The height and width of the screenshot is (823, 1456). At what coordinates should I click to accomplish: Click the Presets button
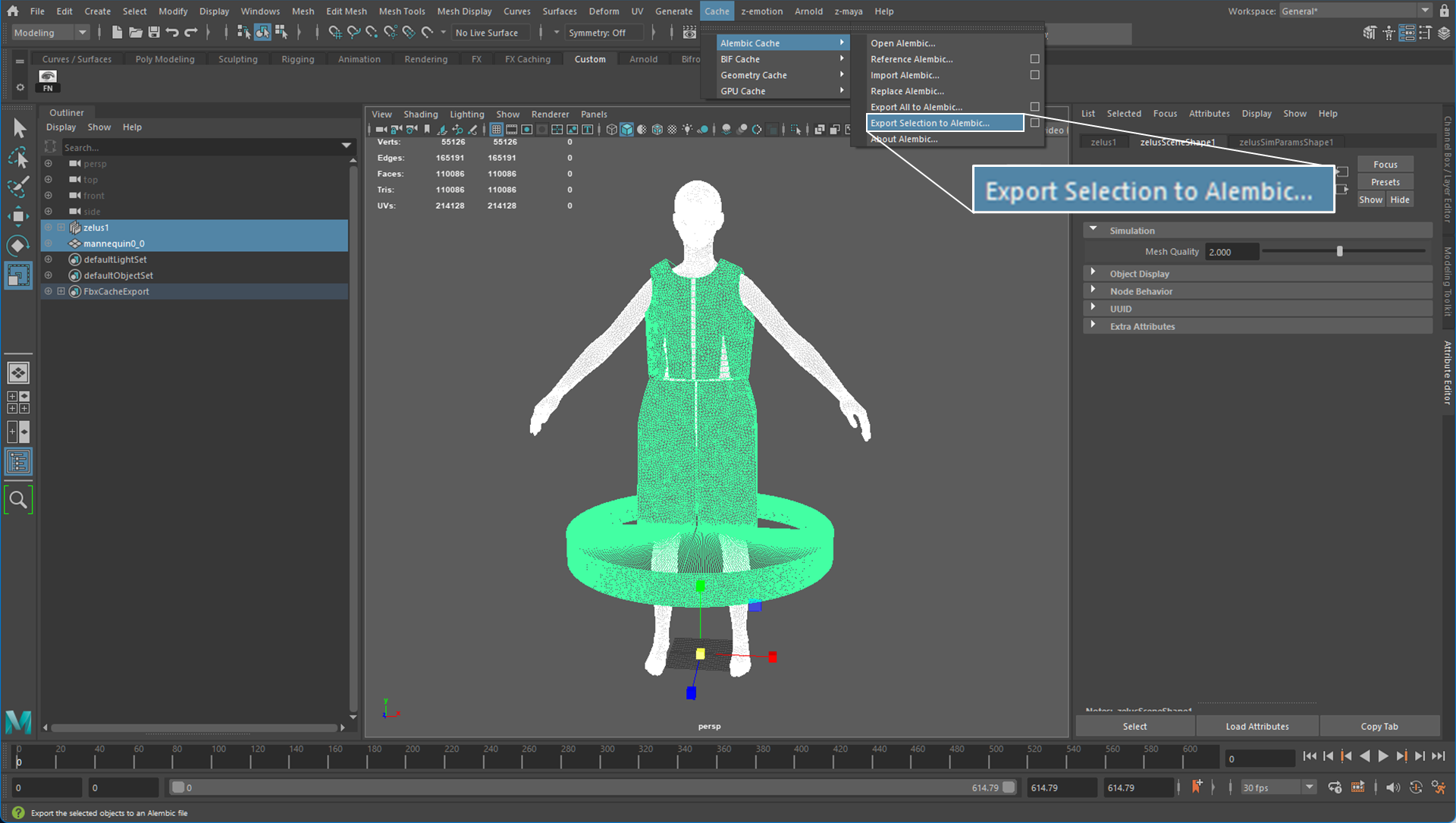pyautogui.click(x=1385, y=182)
